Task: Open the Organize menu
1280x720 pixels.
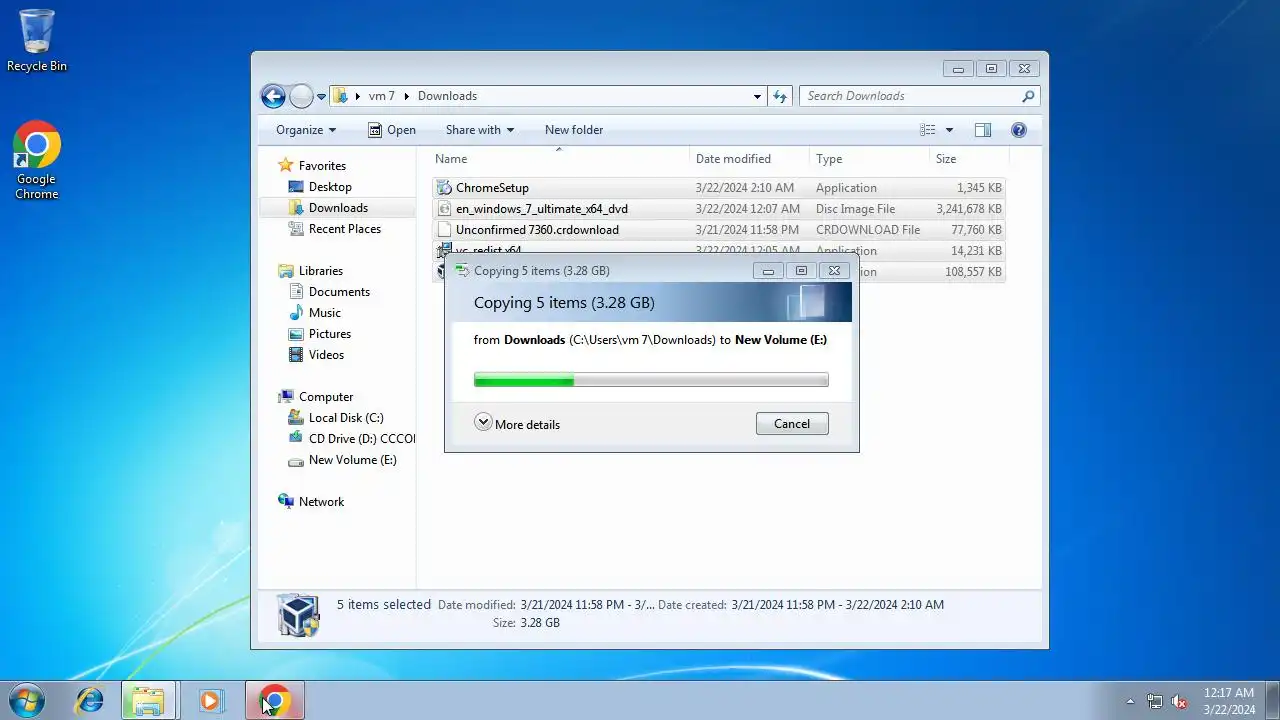Action: pos(306,130)
